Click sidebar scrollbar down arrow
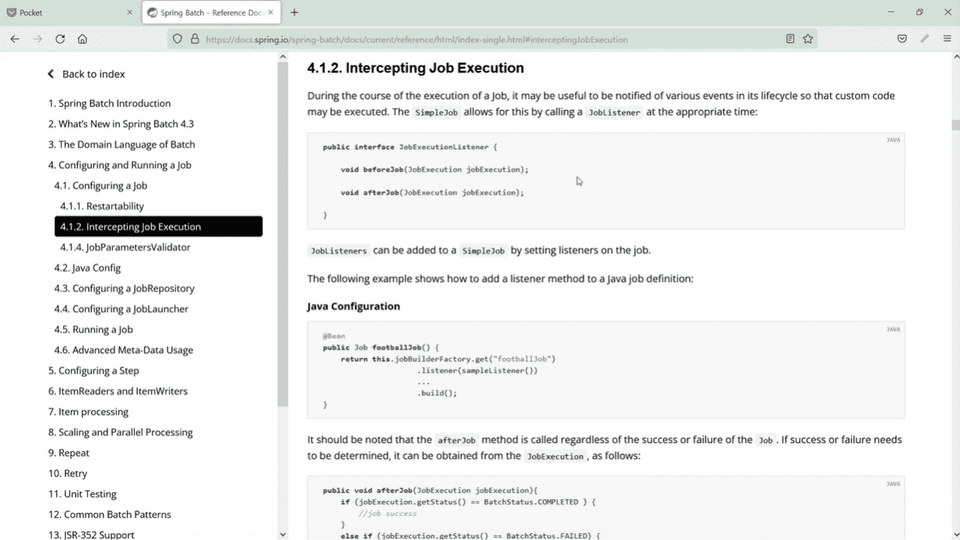The image size is (960, 540). tap(282, 534)
